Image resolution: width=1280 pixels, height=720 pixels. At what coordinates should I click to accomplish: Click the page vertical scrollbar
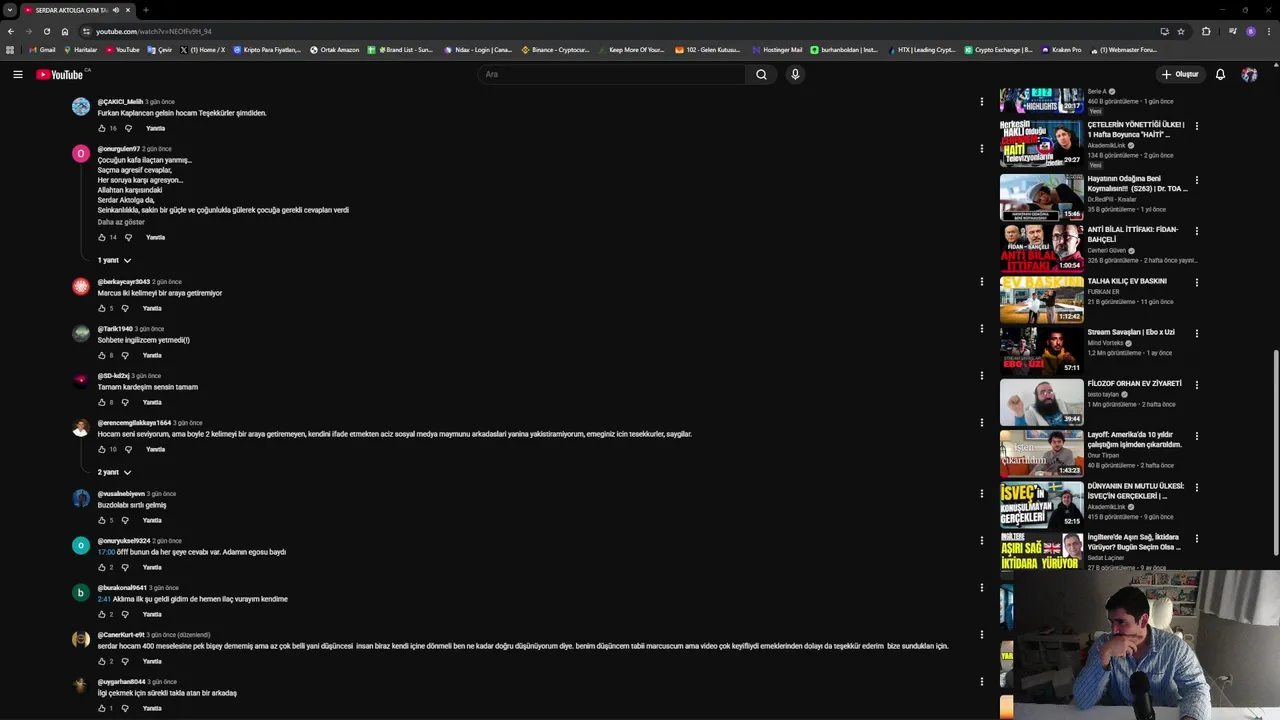click(x=1276, y=450)
